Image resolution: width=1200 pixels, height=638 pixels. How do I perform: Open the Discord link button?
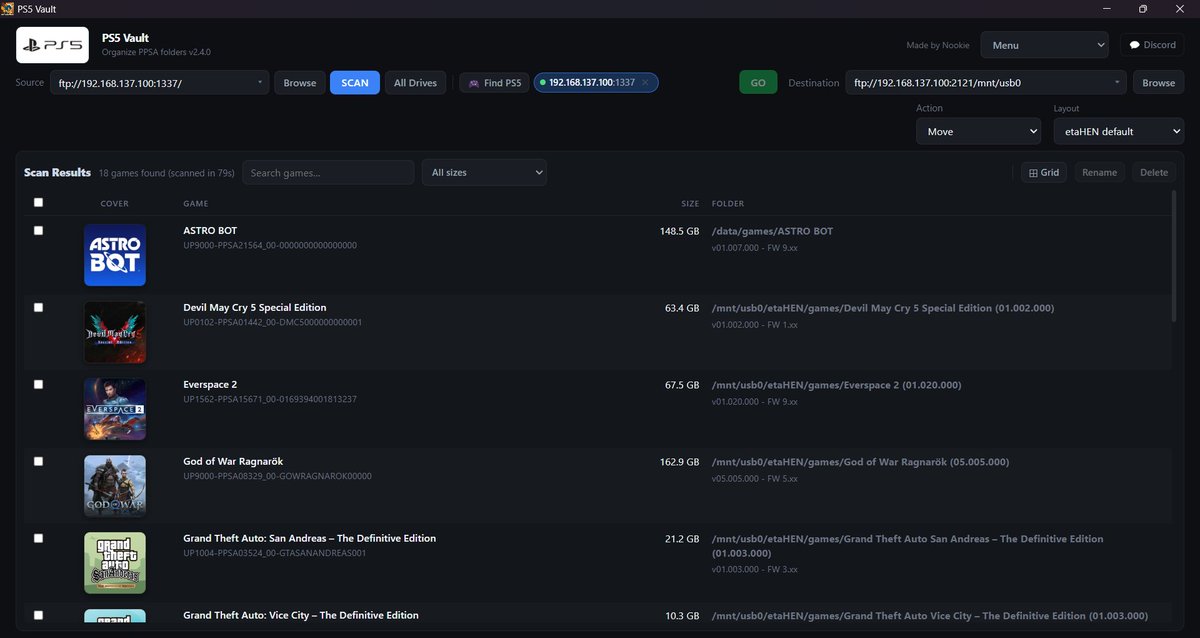coord(1152,45)
